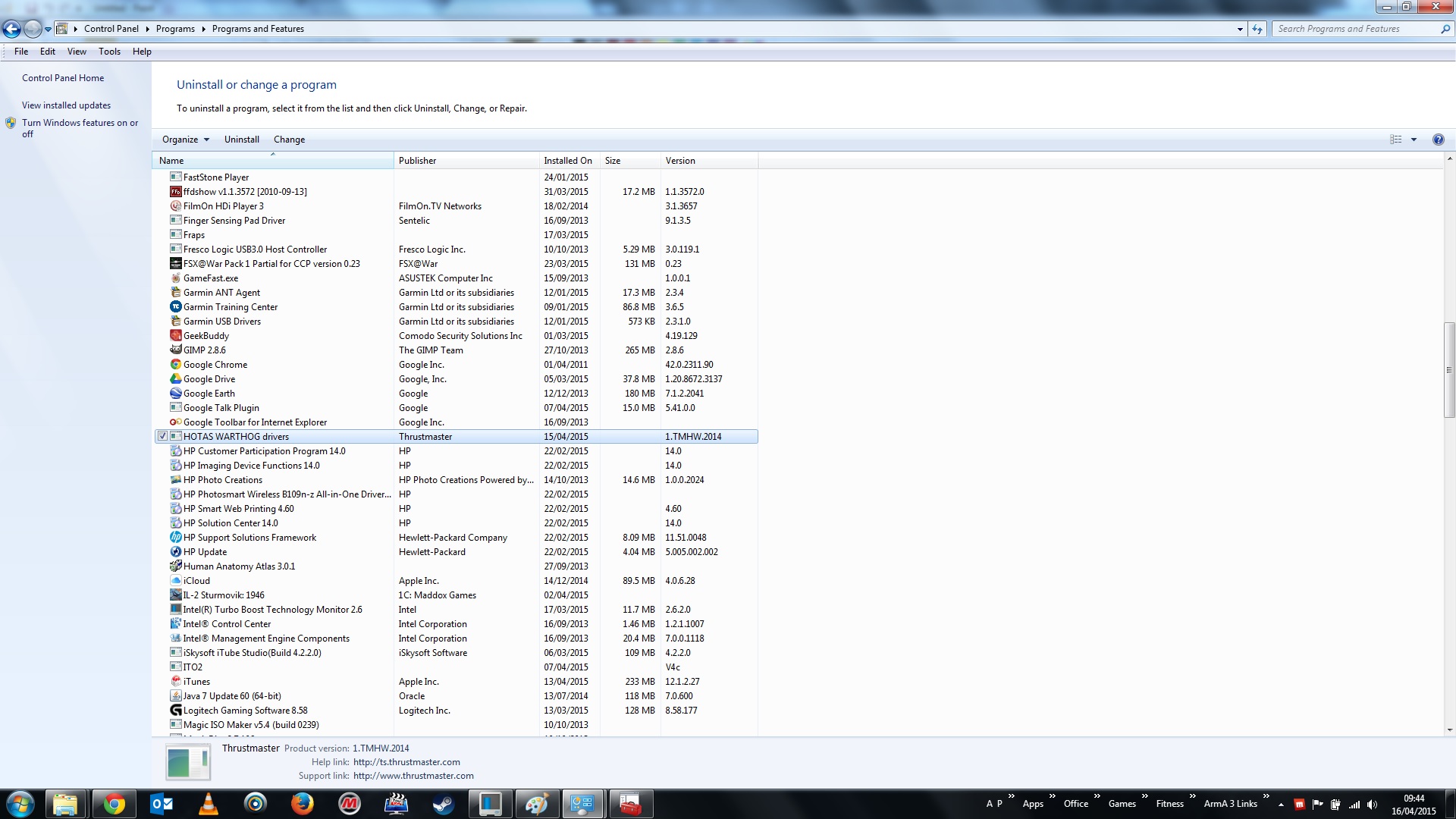Open the Tools menu

pos(109,52)
